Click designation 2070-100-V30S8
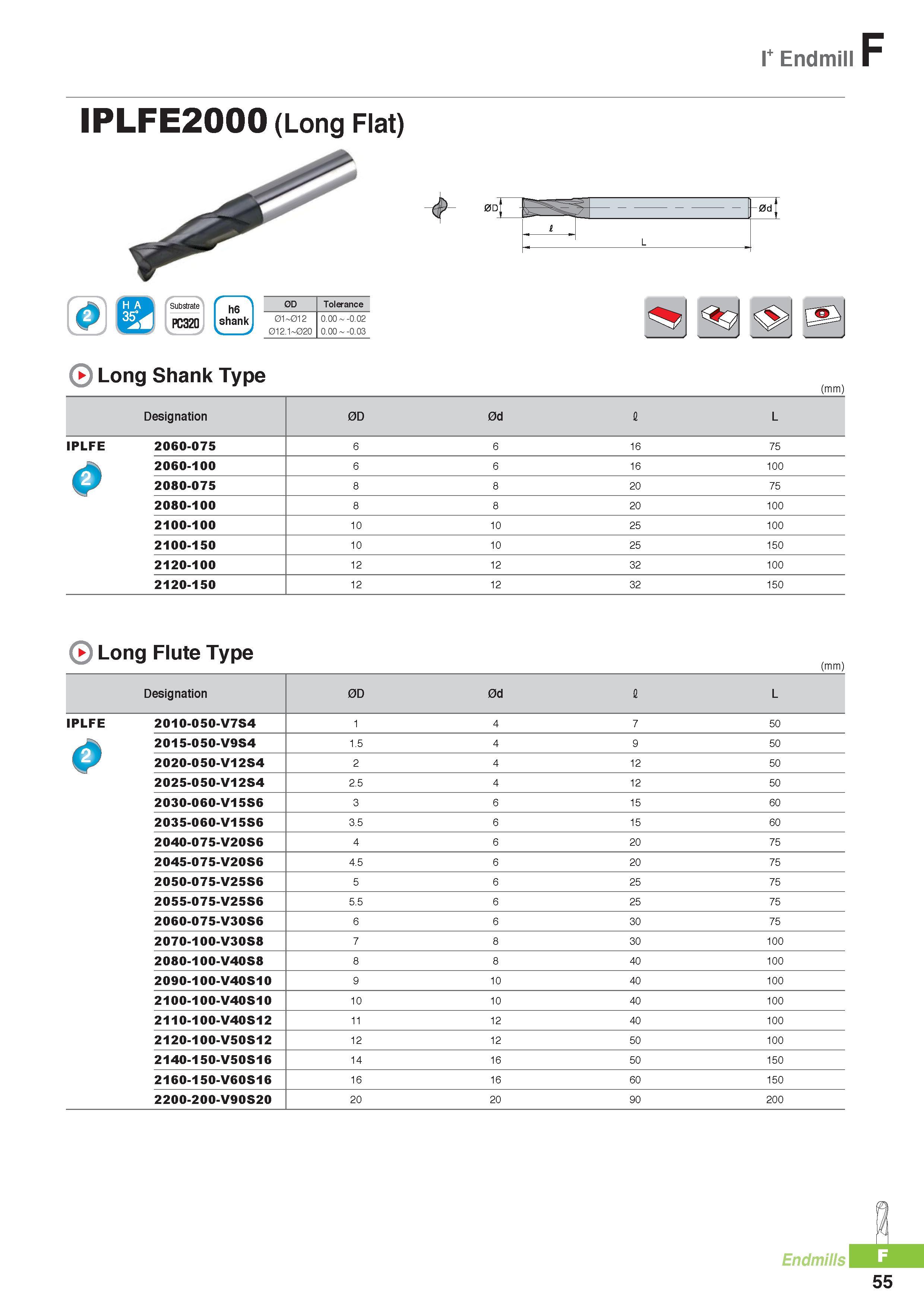The height and width of the screenshot is (1307, 924). click(x=209, y=941)
